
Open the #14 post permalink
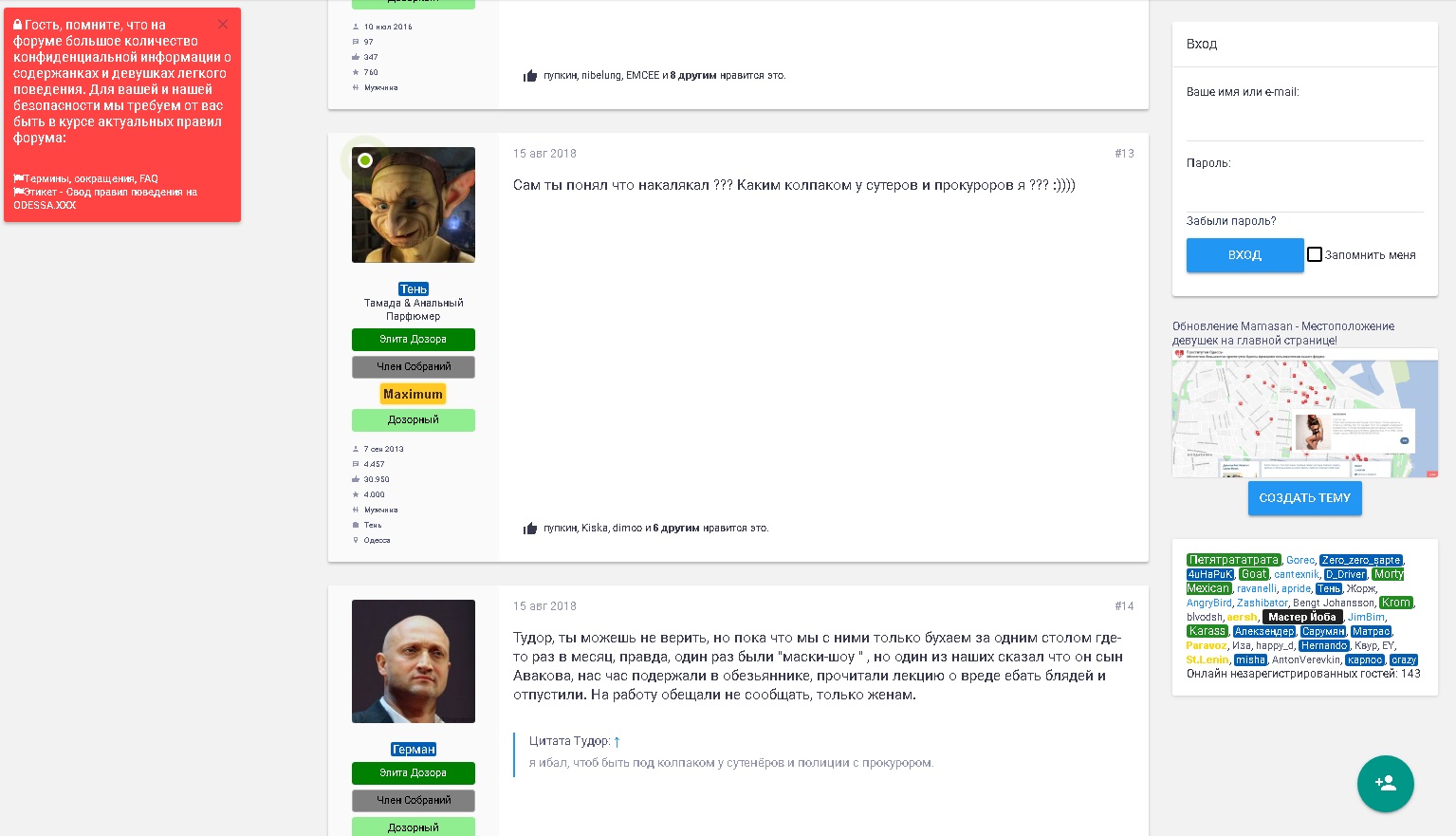click(1124, 606)
